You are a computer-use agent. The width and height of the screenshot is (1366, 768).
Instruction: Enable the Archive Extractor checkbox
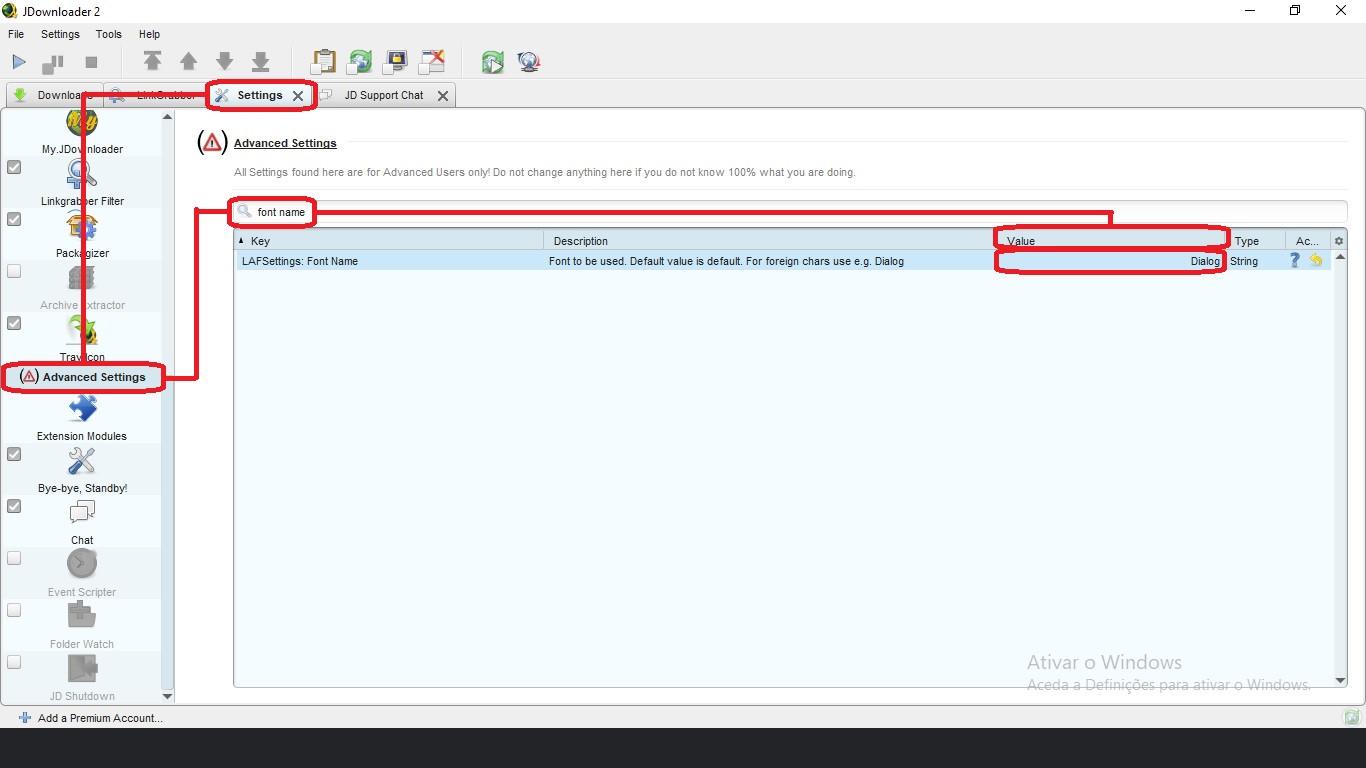coord(14,271)
